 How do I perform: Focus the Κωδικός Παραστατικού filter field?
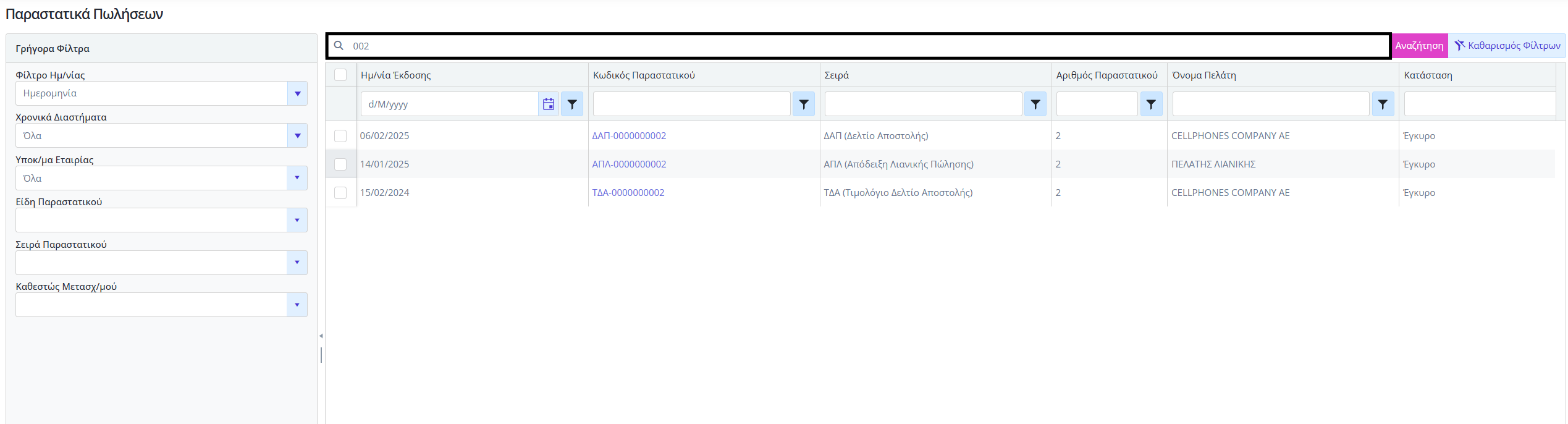point(691,104)
